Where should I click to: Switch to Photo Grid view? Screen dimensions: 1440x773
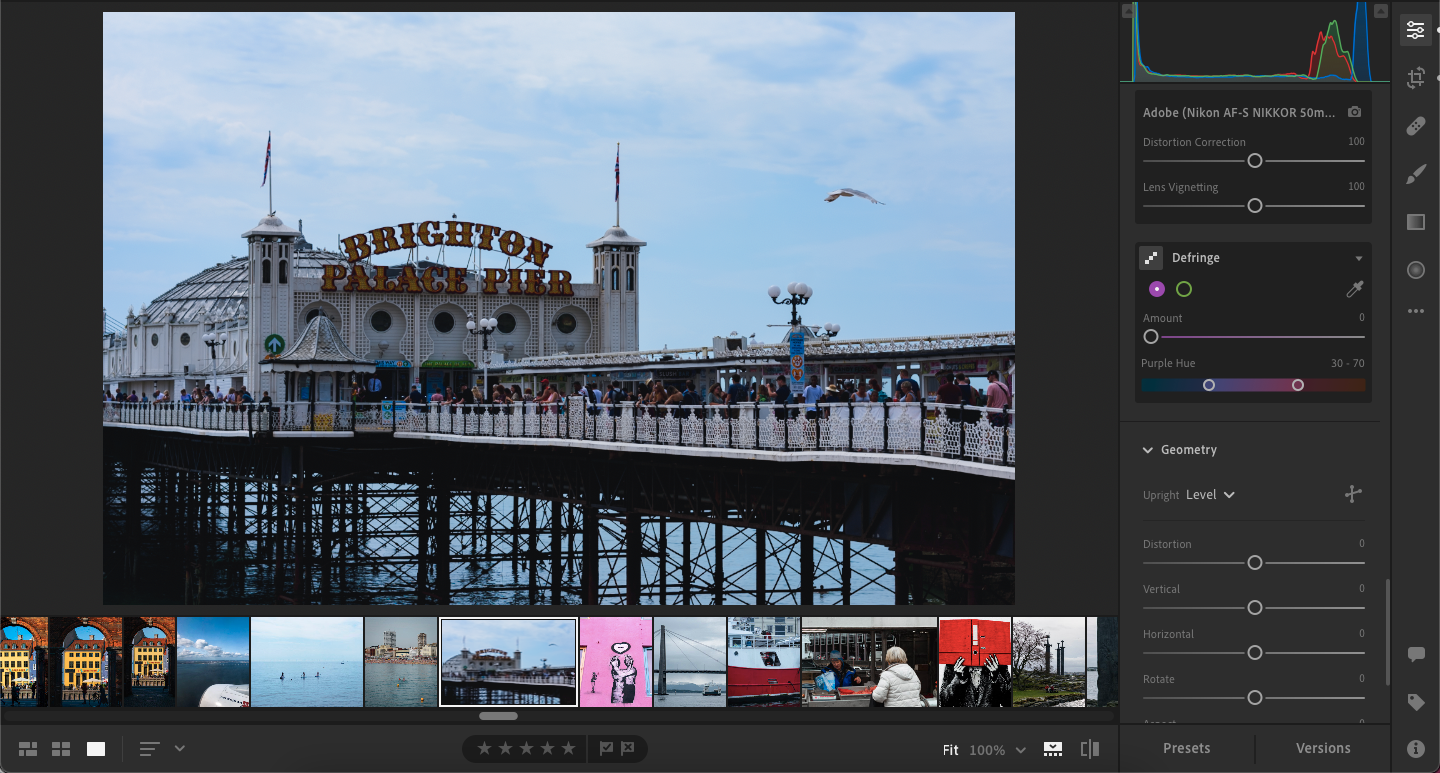28,749
